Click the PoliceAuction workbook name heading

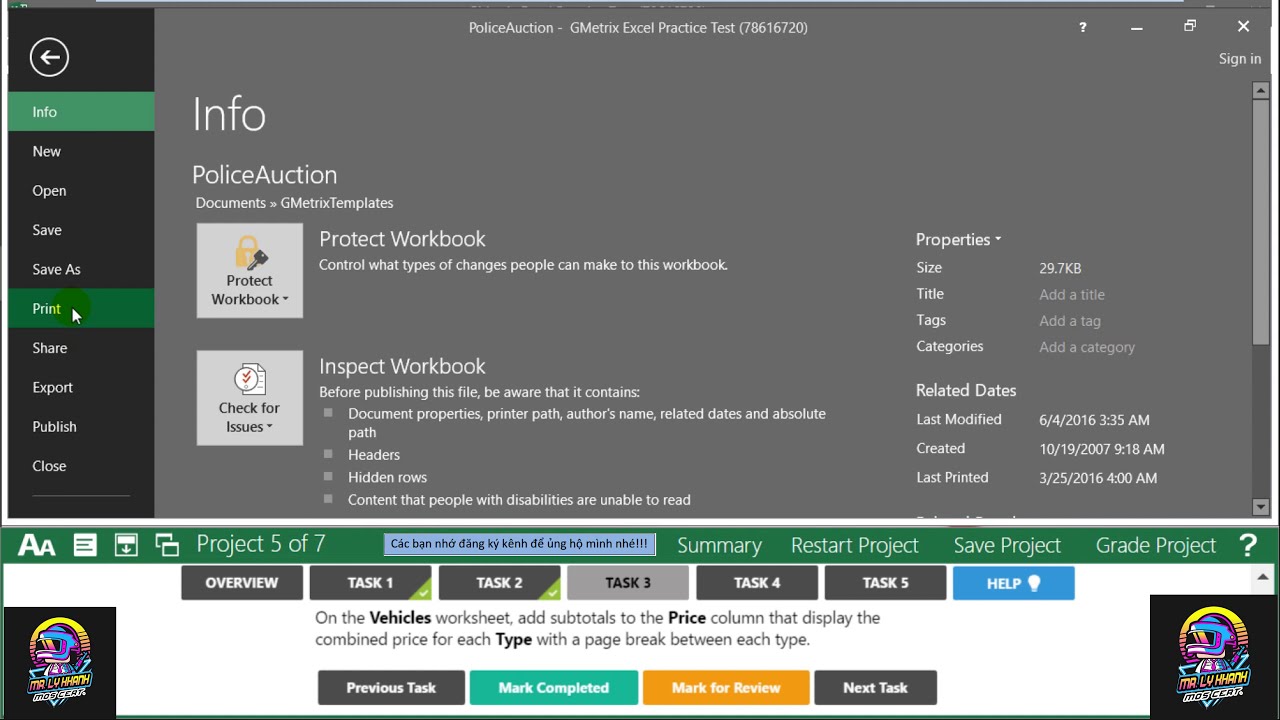coord(264,175)
